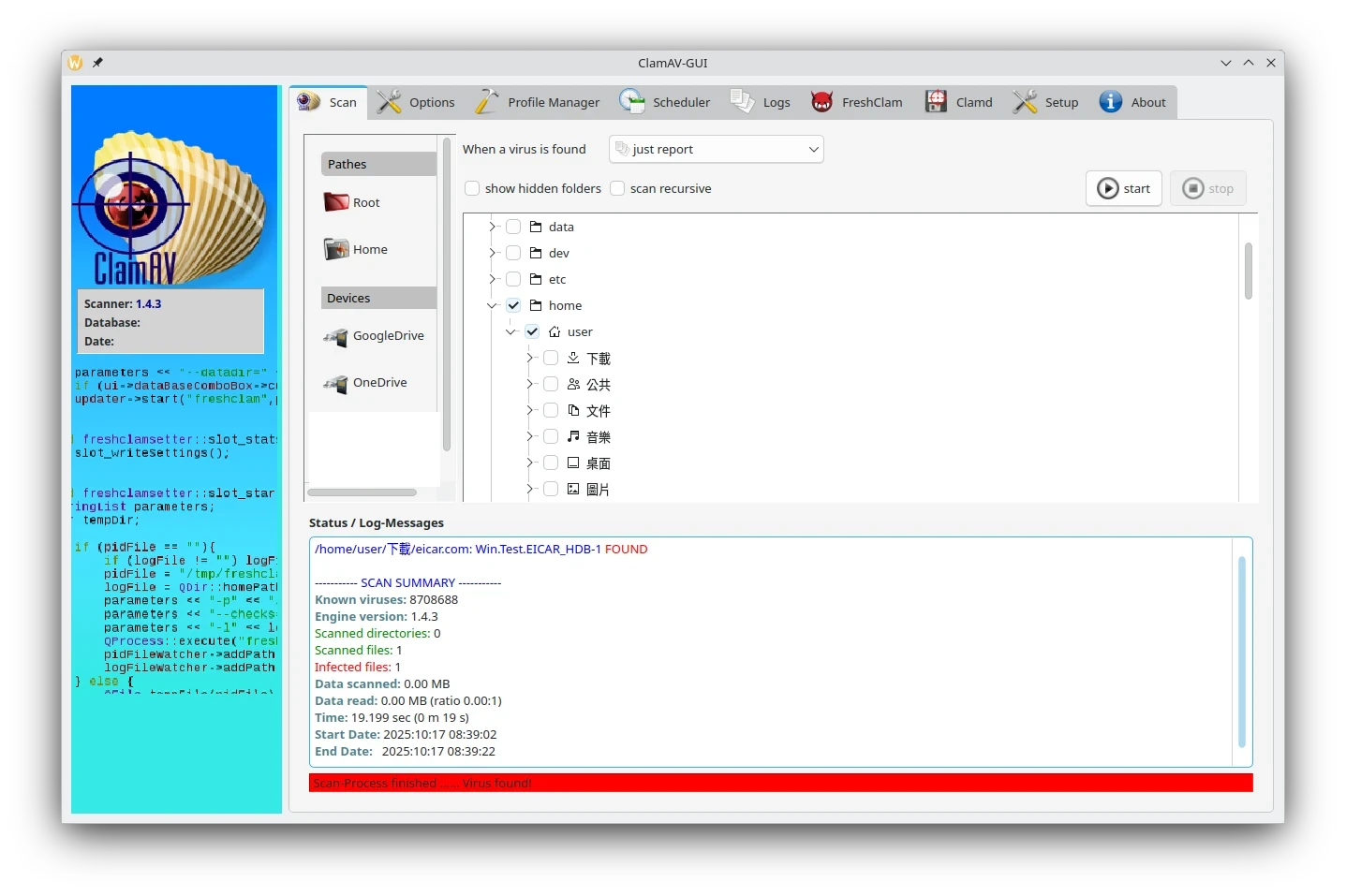Enable the scan recursive option
Image resolution: width=1346 pixels, height=896 pixels.
617,188
